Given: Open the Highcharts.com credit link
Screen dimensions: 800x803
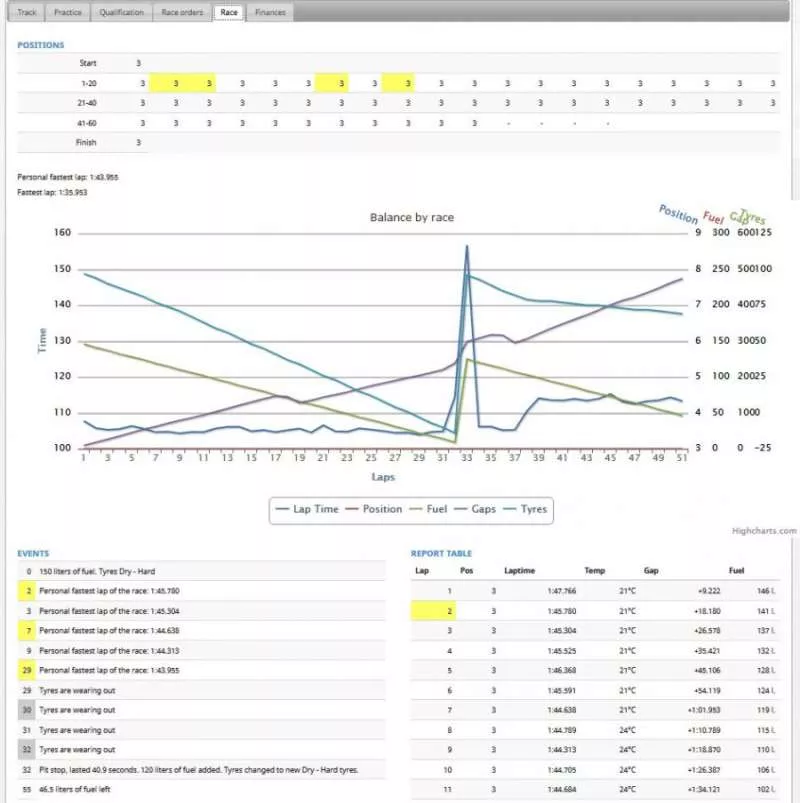Looking at the screenshot, I should point(765,532).
